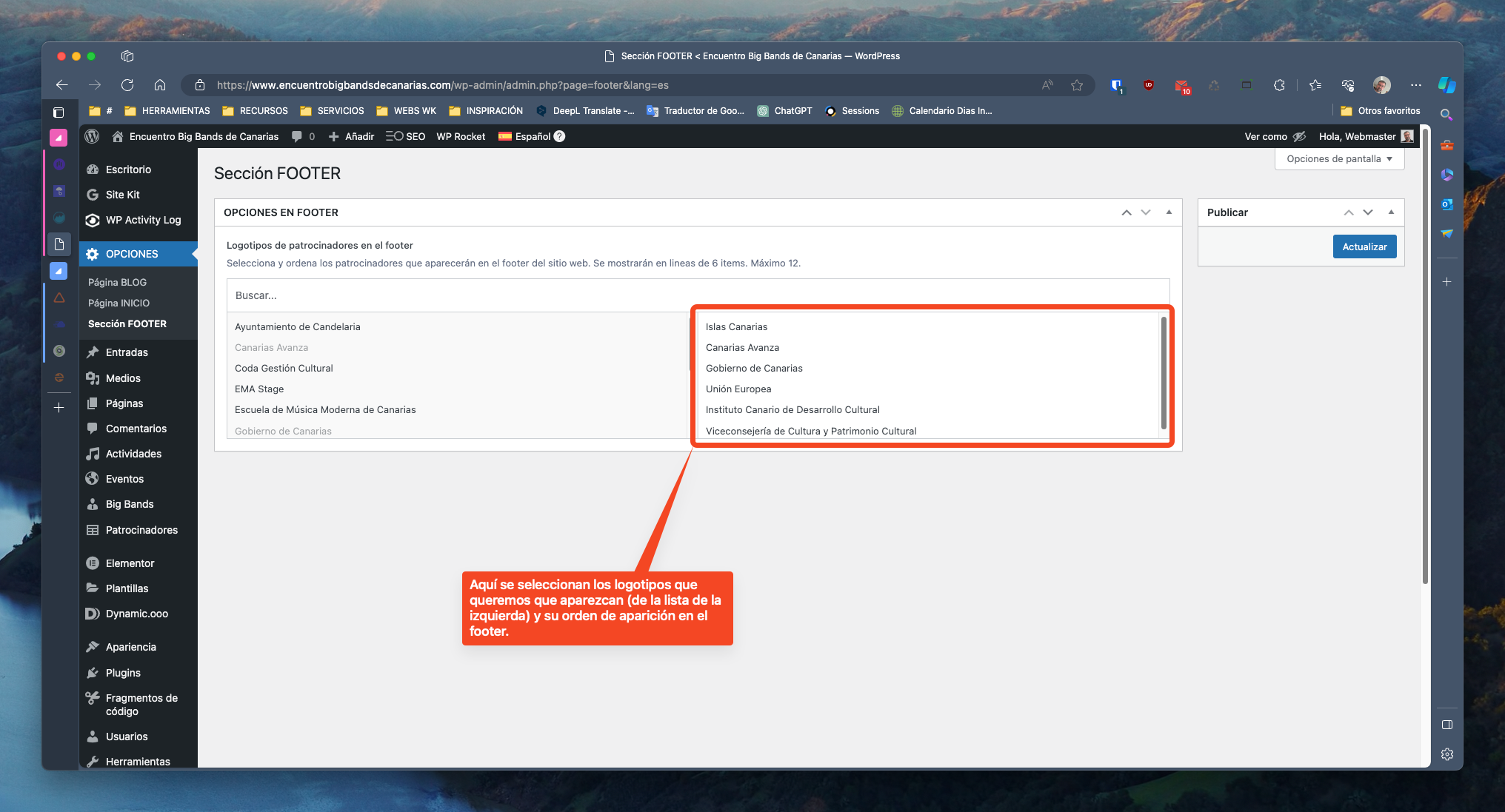Open Outlook icon in Edge sidebar
This screenshot has width=1505, height=812.
(x=1446, y=204)
